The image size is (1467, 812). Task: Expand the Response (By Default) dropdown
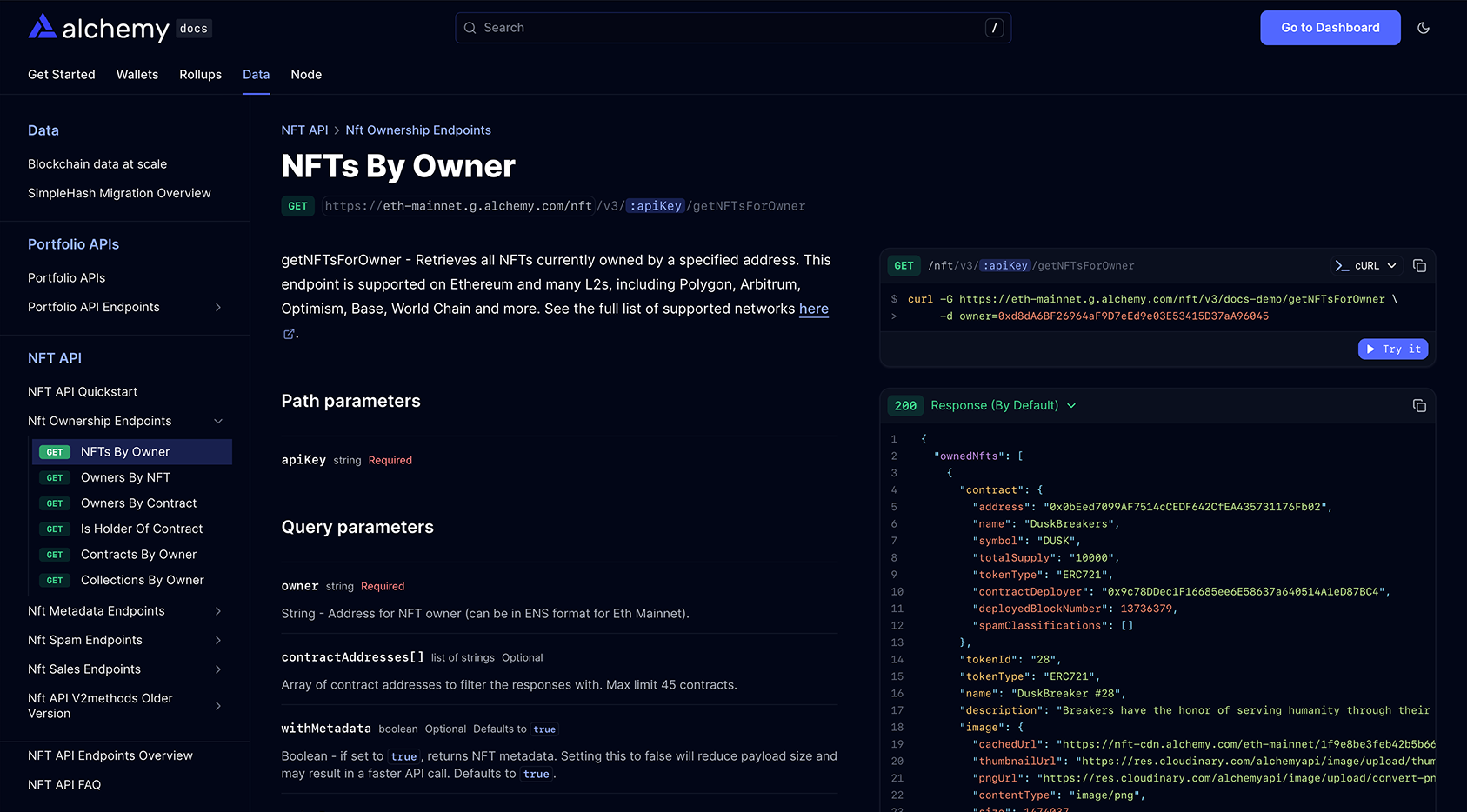point(1071,405)
